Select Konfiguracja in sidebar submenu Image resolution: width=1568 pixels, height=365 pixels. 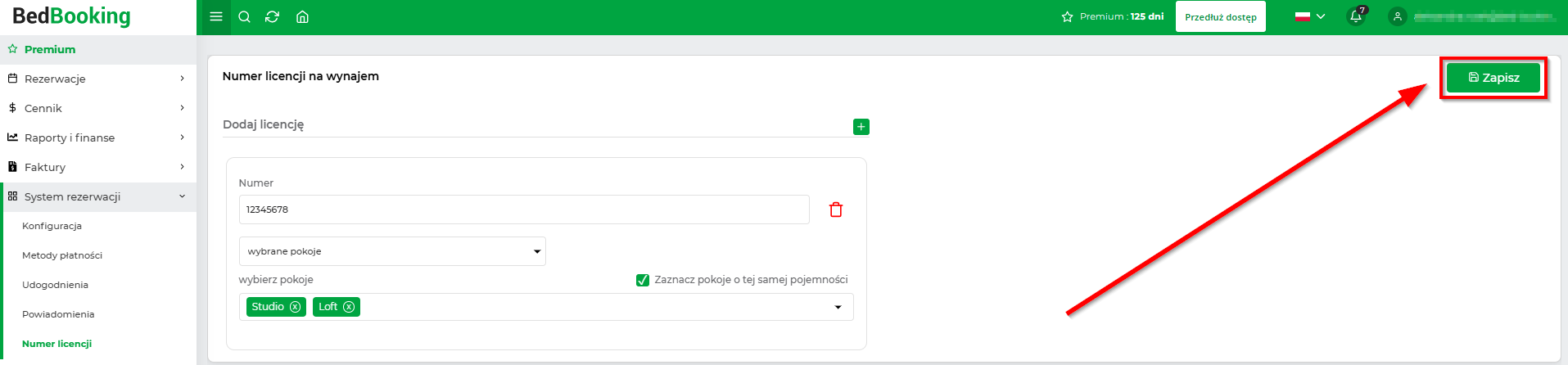52,226
